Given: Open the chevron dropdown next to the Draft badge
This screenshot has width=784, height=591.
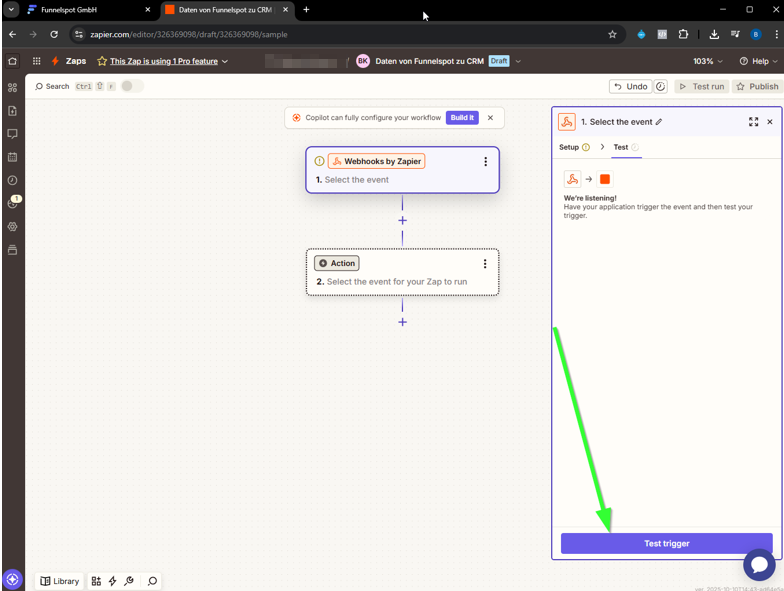Looking at the screenshot, I should (x=518, y=61).
